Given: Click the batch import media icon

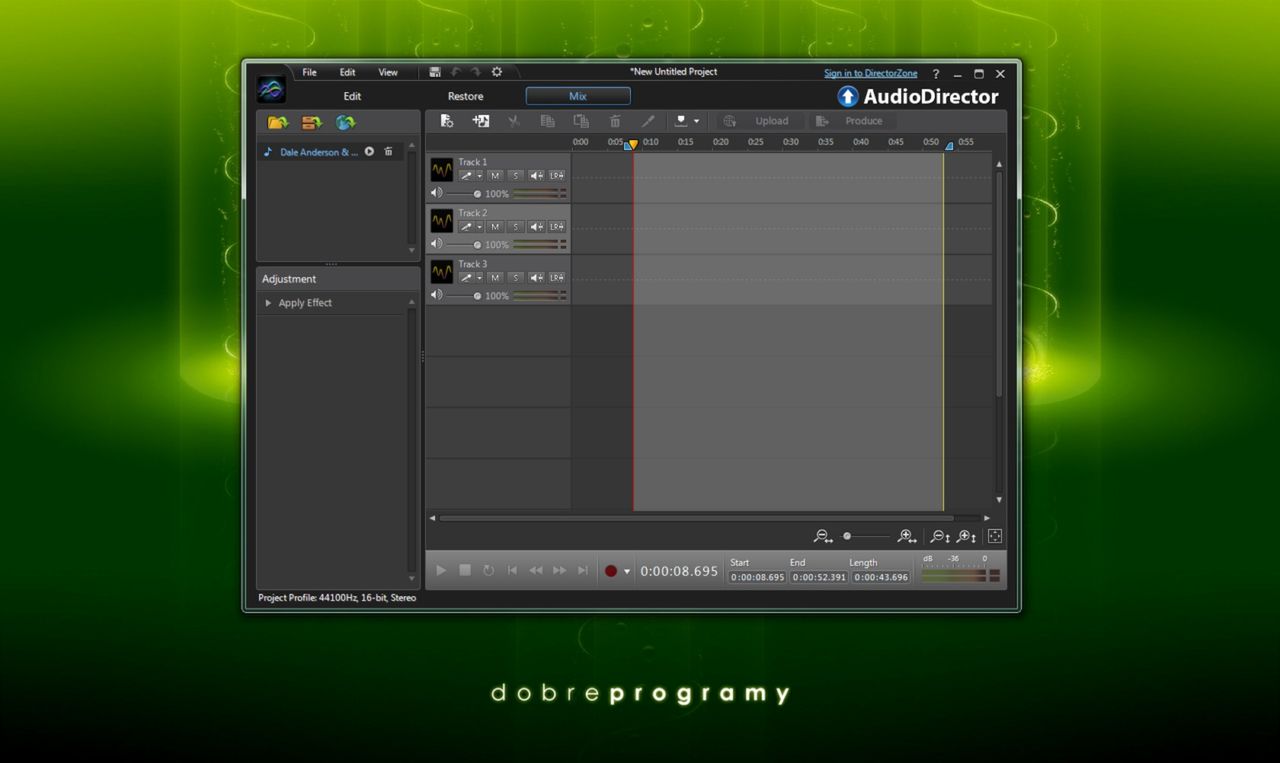Looking at the screenshot, I should pyautogui.click(x=312, y=122).
